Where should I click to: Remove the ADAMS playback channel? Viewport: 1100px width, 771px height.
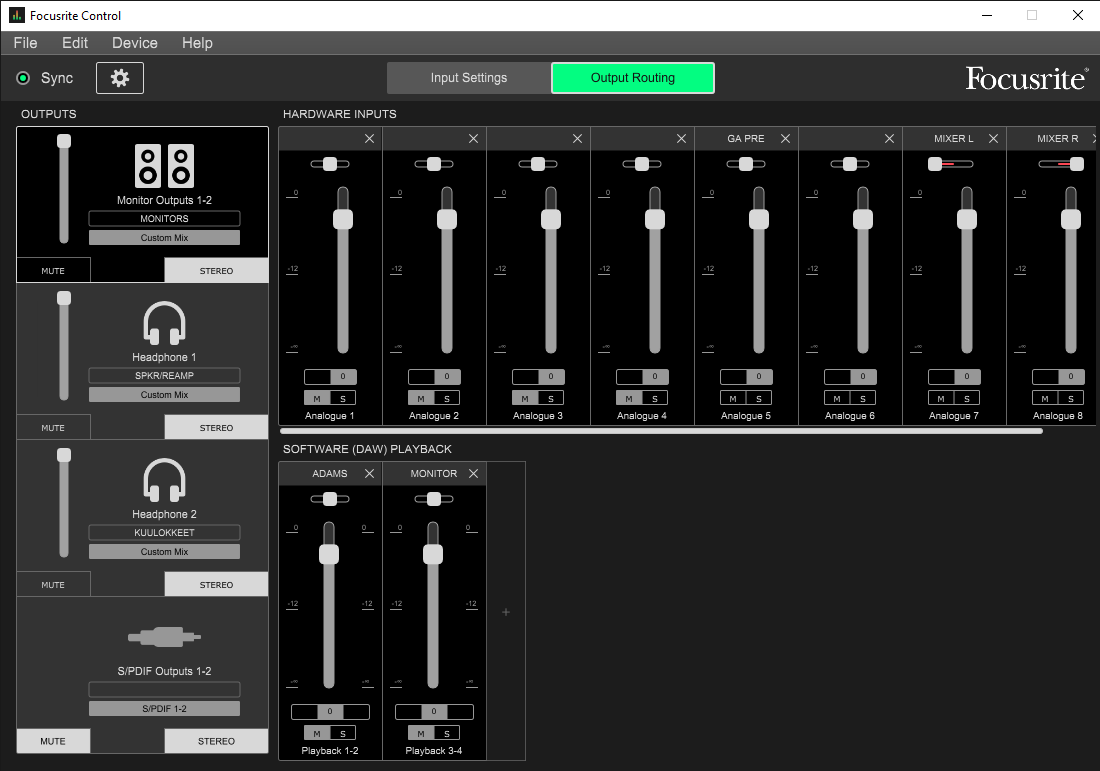tap(369, 474)
